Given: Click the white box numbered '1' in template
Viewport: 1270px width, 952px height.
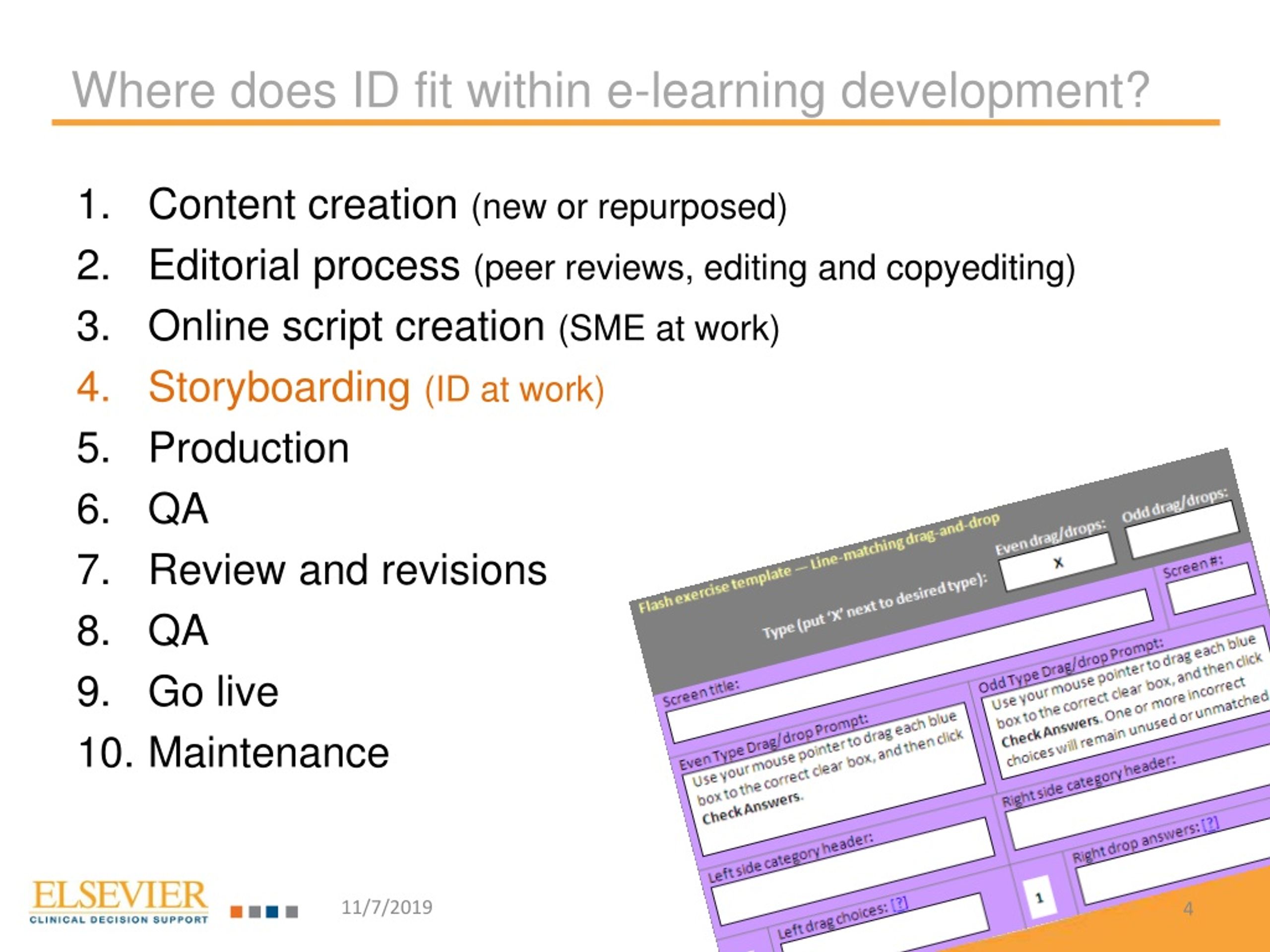Looking at the screenshot, I should [x=1039, y=898].
